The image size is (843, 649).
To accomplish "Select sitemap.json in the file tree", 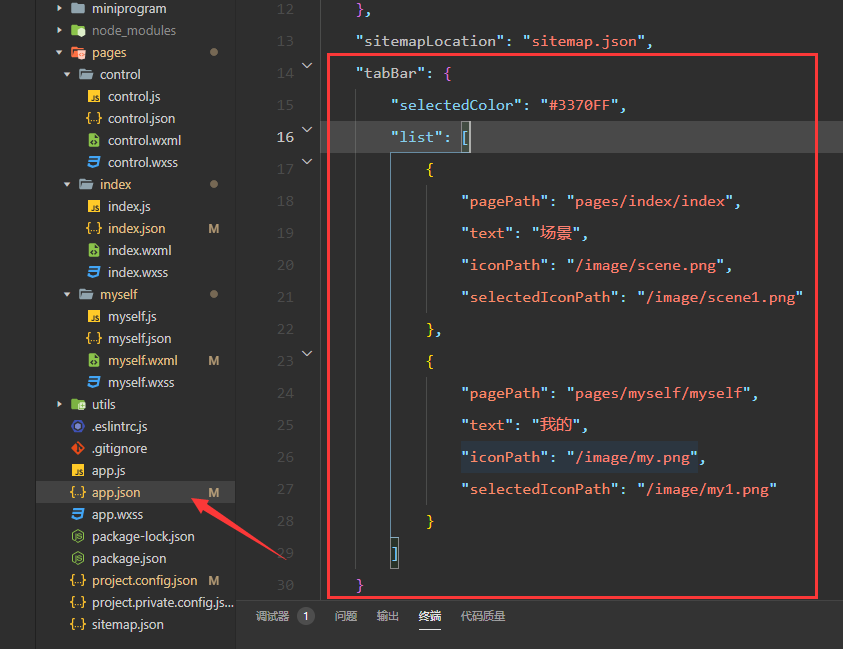I will click(127, 625).
